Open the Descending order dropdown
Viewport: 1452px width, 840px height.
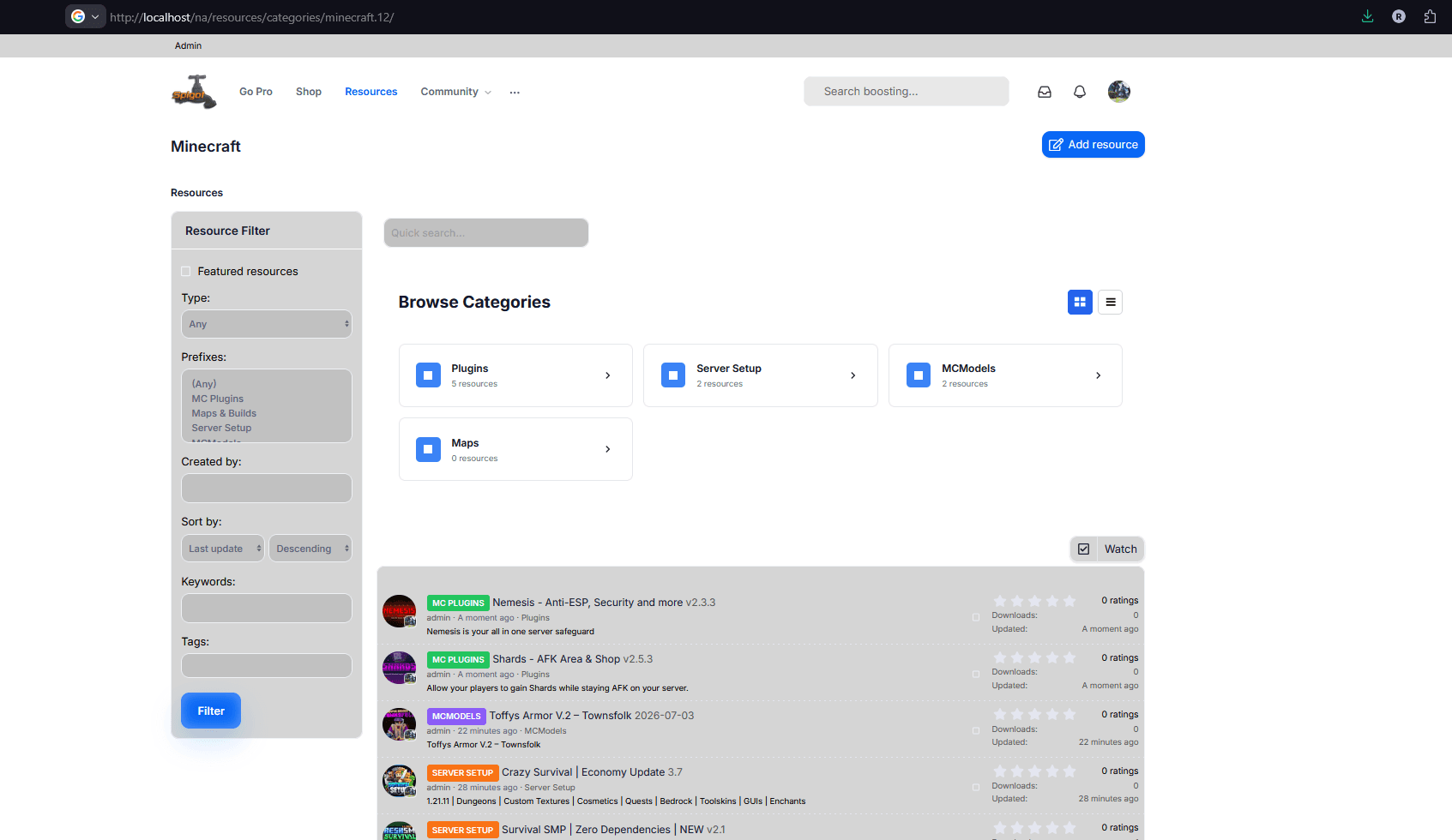tap(310, 549)
